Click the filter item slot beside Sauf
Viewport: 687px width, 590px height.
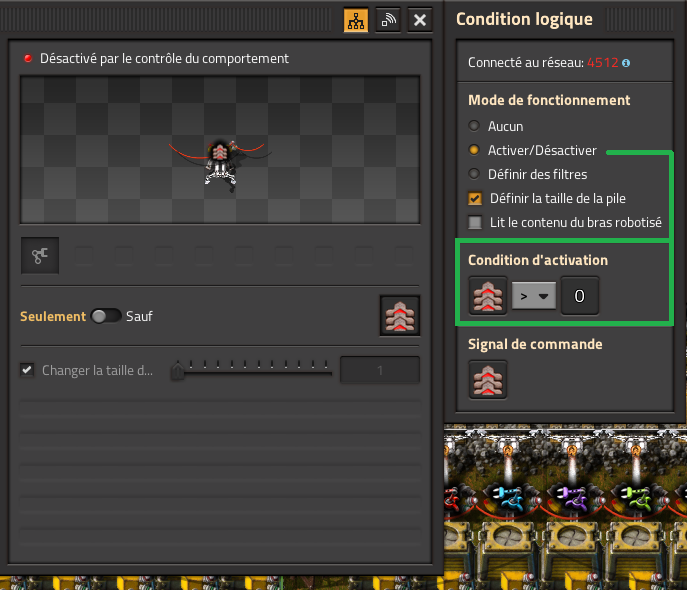[x=400, y=316]
